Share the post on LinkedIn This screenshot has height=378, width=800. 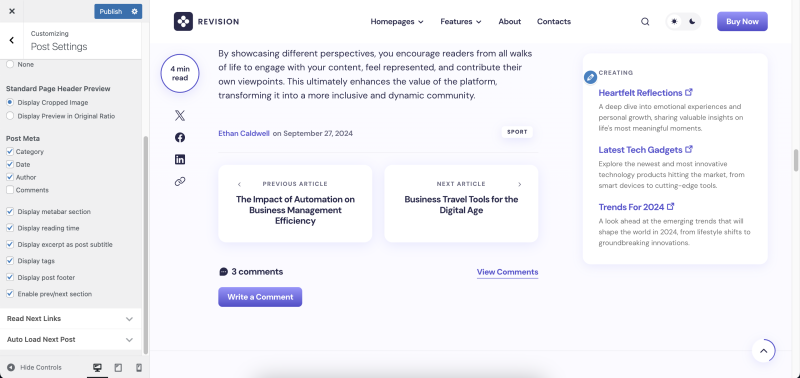pos(180,160)
